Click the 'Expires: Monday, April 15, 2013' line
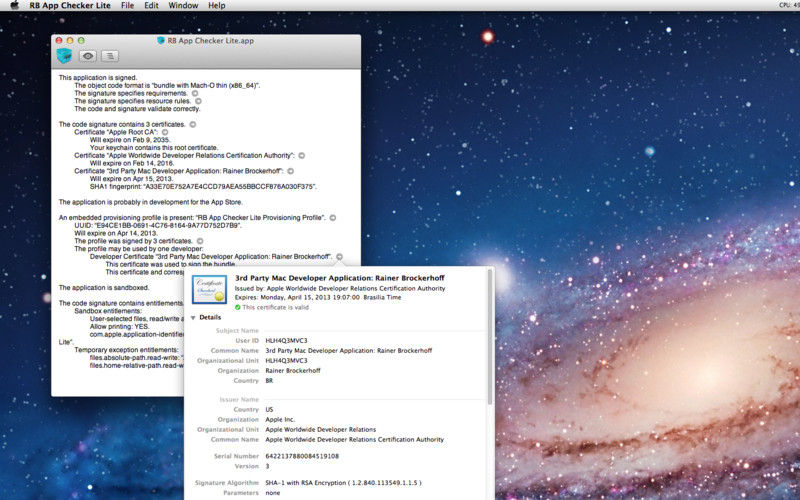Screen dimensions: 800x500 pos(319,297)
